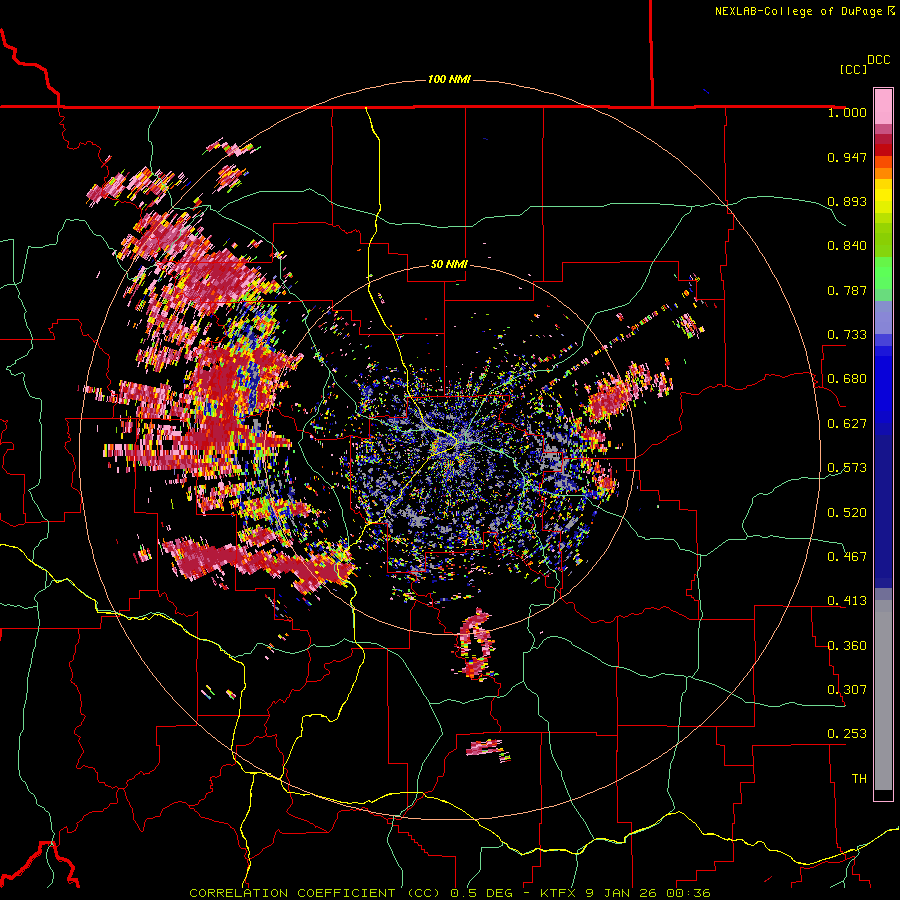Screen dimensions: 900x900
Task: Click the TH threshold label
Action: (859, 779)
